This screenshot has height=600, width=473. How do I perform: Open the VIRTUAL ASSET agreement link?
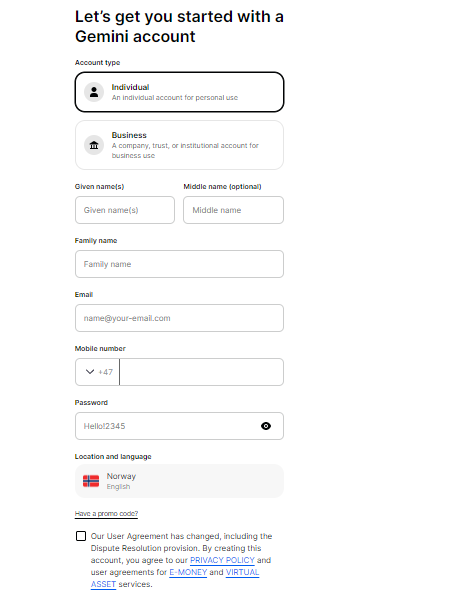pyautogui.click(x=175, y=578)
